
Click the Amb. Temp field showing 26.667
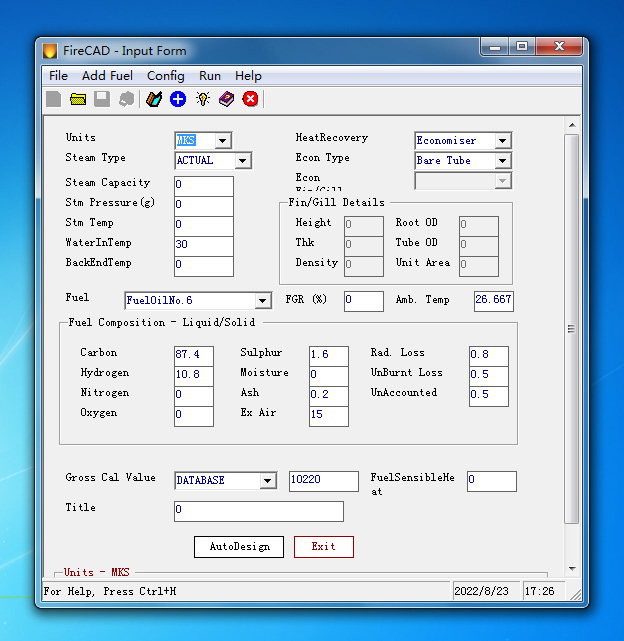494,301
